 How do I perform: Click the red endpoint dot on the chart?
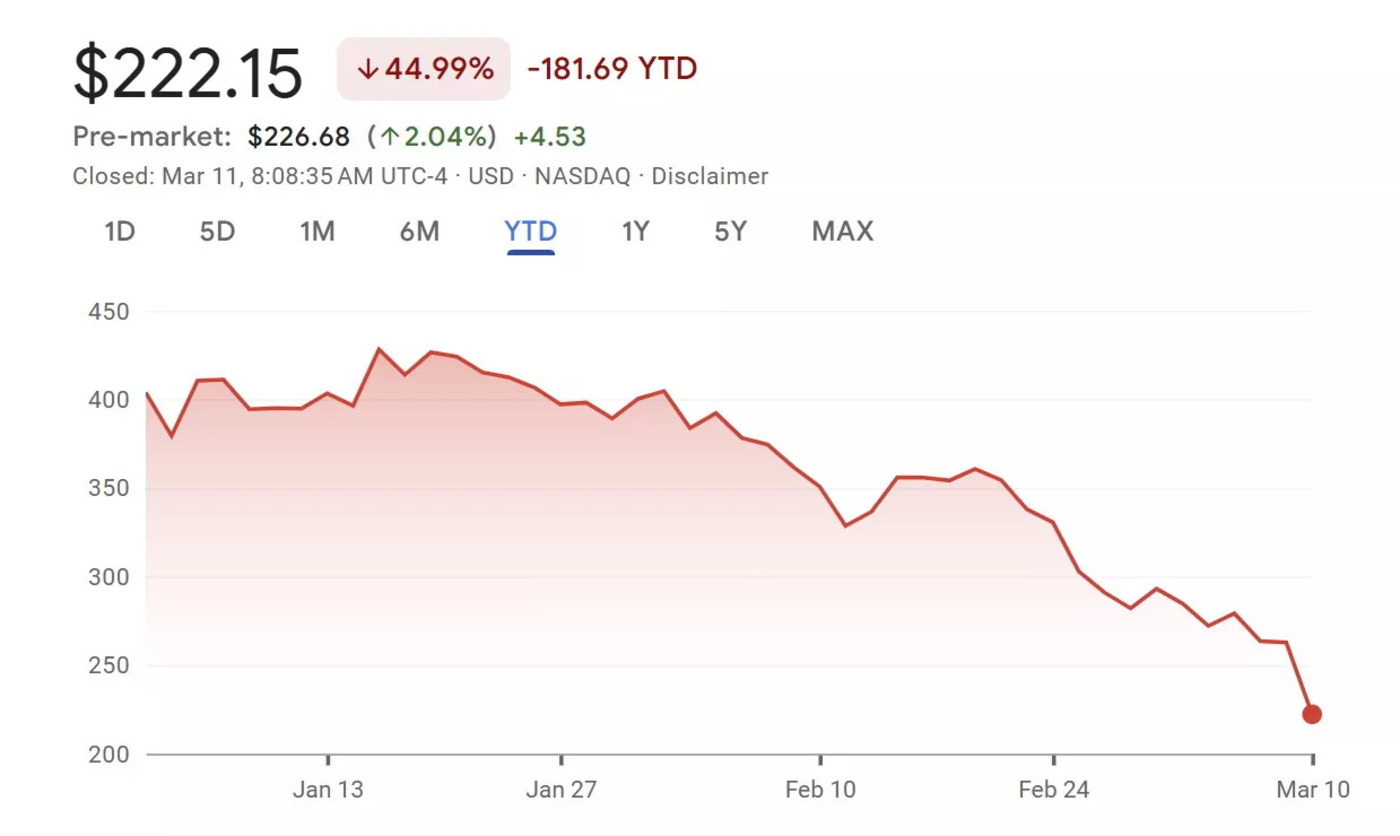pyautogui.click(x=1314, y=713)
